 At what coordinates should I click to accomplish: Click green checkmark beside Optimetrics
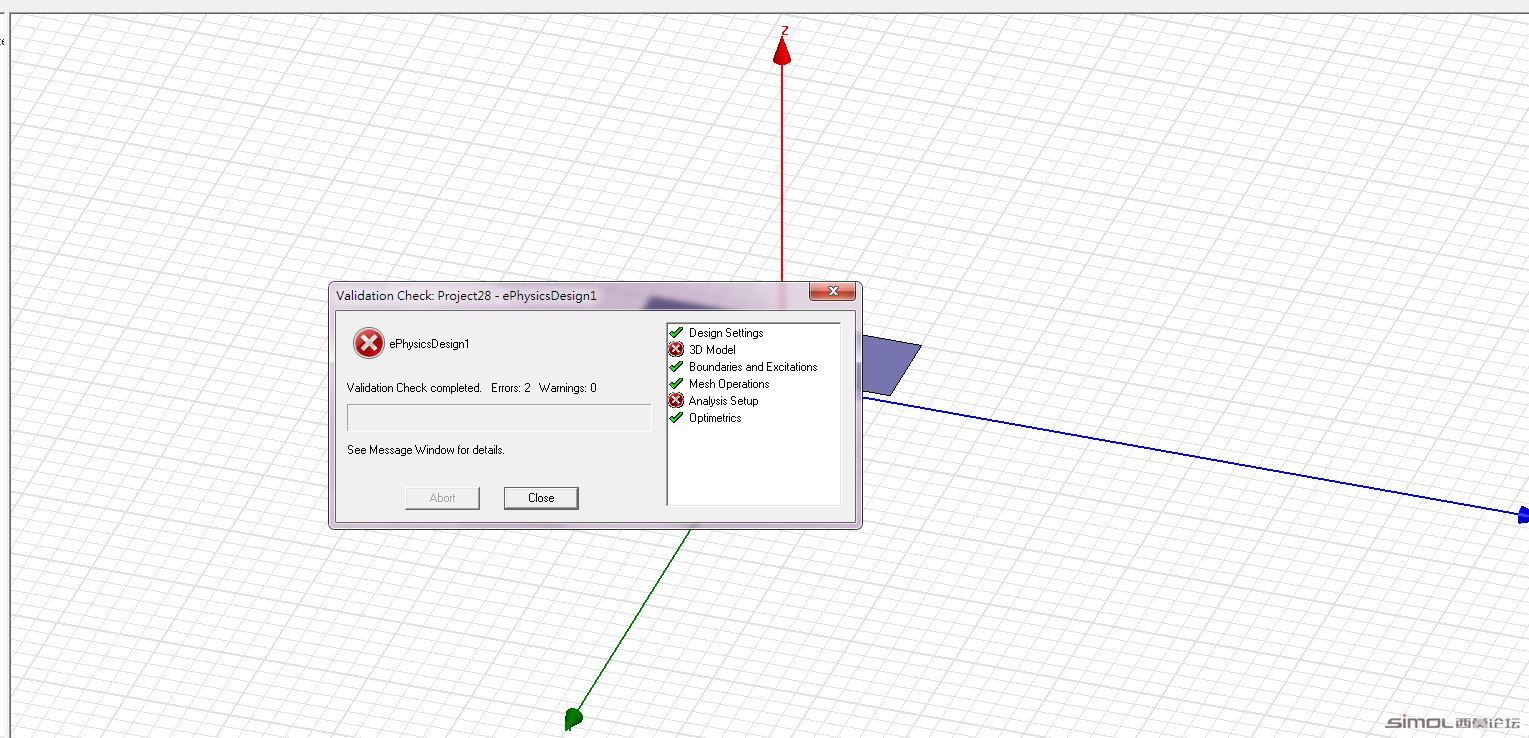(676, 417)
